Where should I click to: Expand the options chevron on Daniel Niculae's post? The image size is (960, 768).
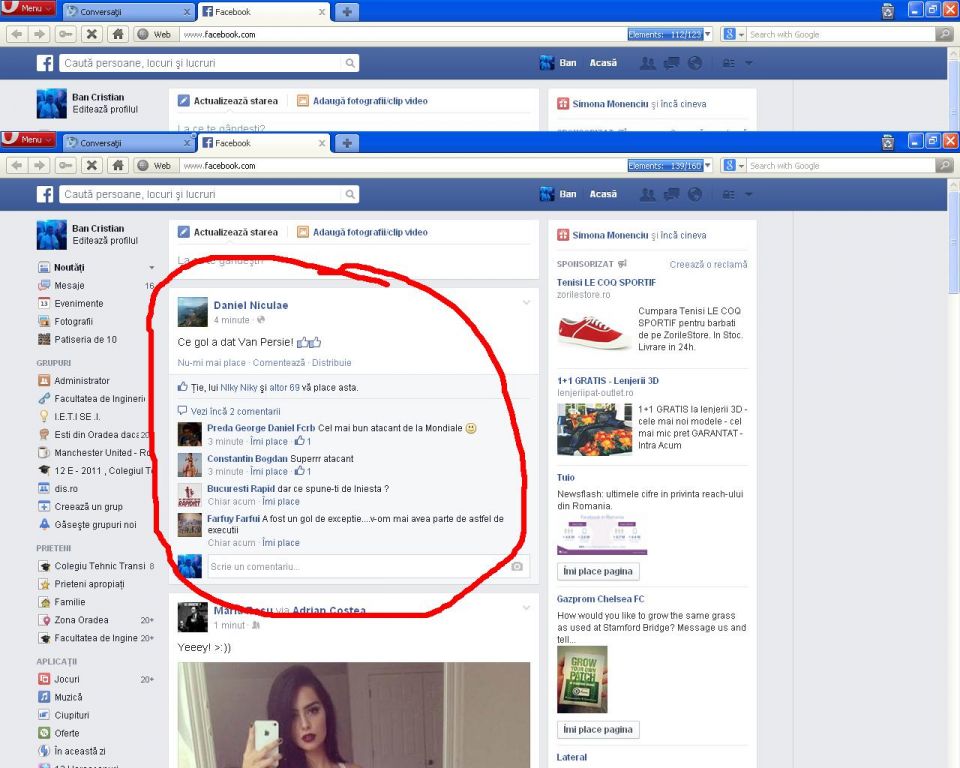pos(526,303)
